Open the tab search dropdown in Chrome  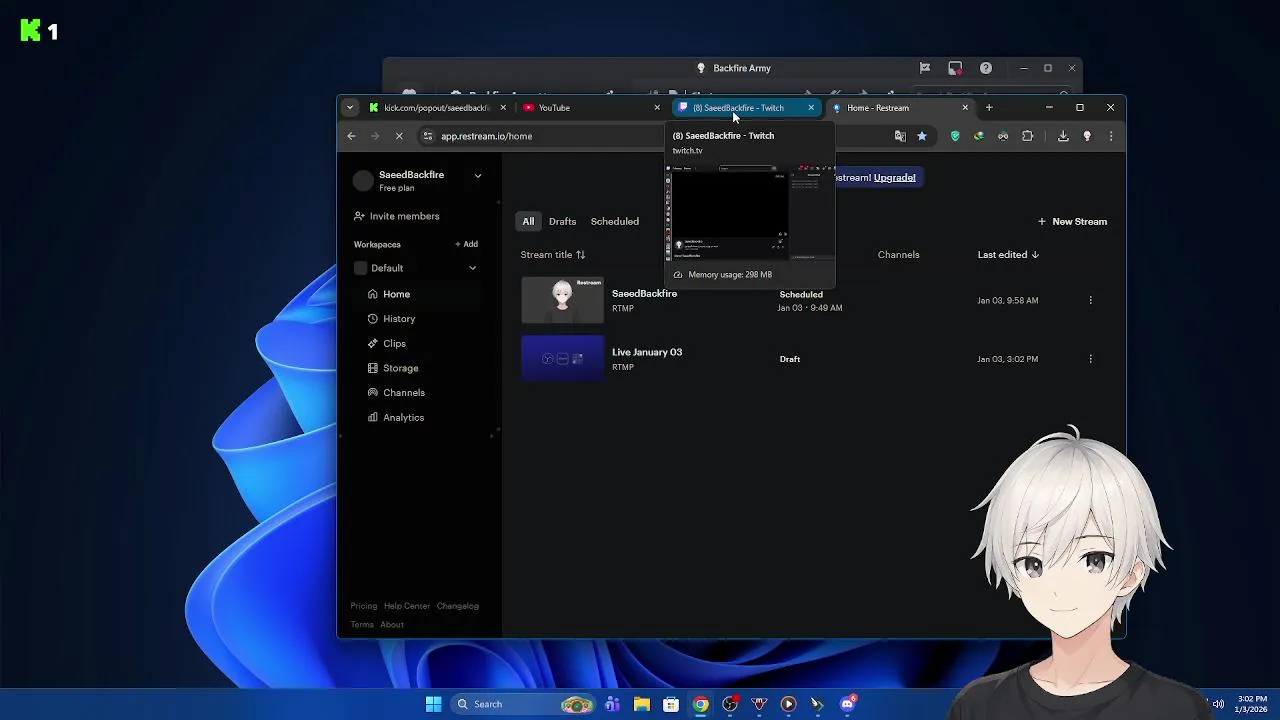point(350,108)
